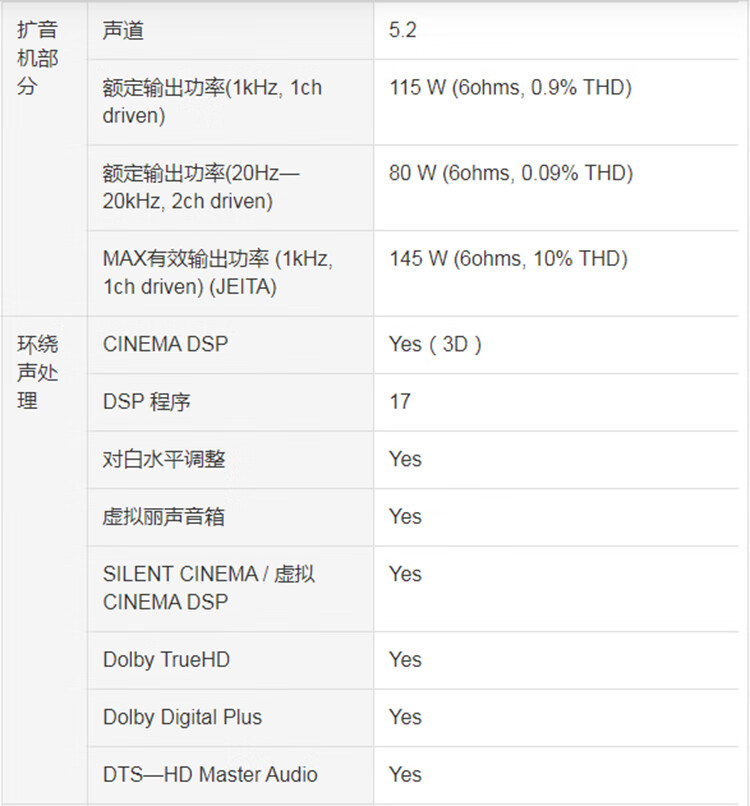
Task: Click the Dolby Digital Plus label
Action: click(x=182, y=717)
